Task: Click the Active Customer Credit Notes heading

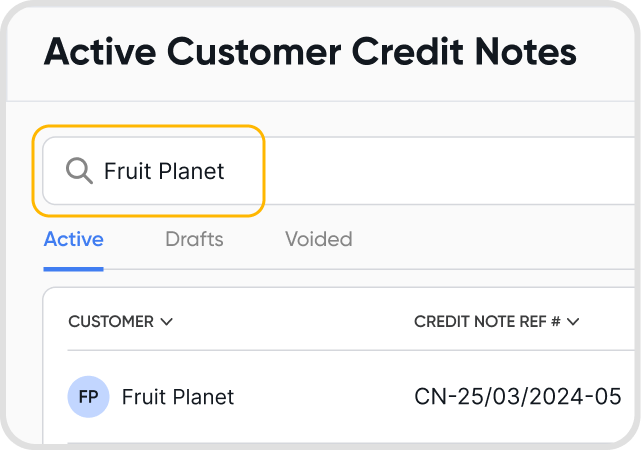Action: 310,51
